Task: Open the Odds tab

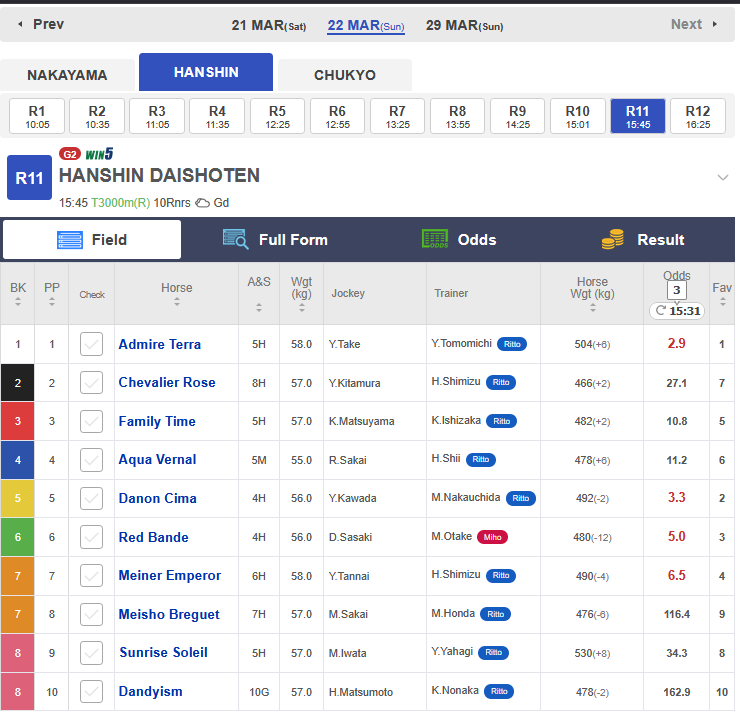Action: (x=459, y=240)
